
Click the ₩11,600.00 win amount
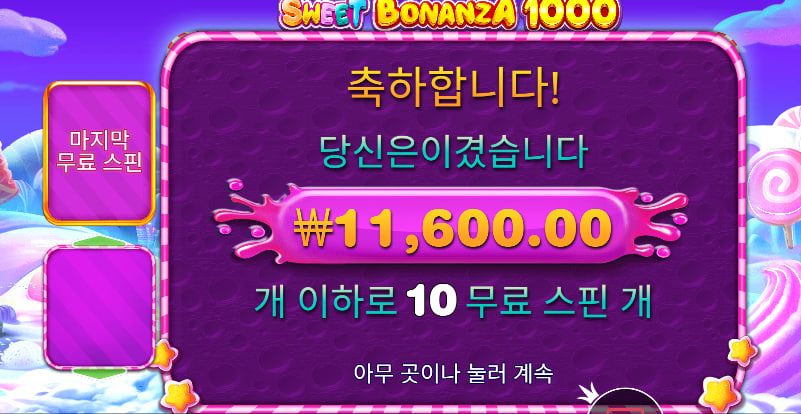pos(453,227)
